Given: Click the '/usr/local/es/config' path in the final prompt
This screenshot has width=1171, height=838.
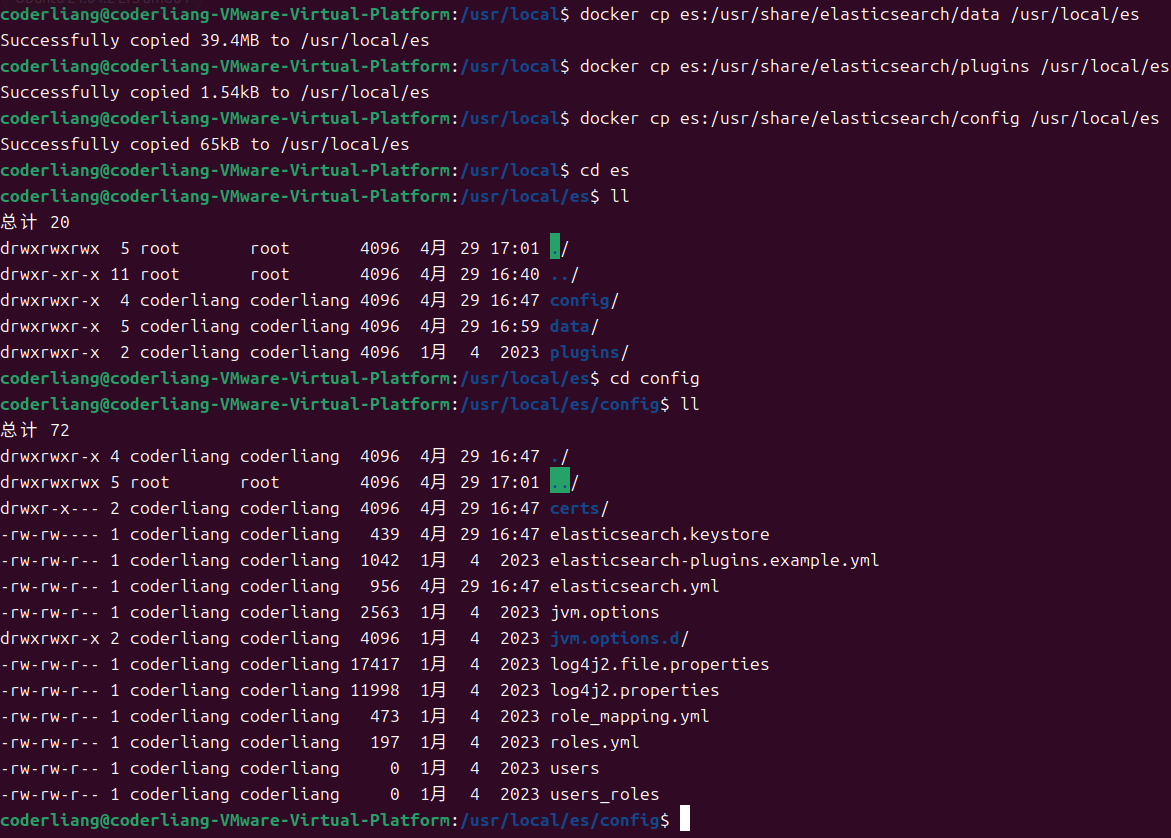Looking at the screenshot, I should [560, 821].
